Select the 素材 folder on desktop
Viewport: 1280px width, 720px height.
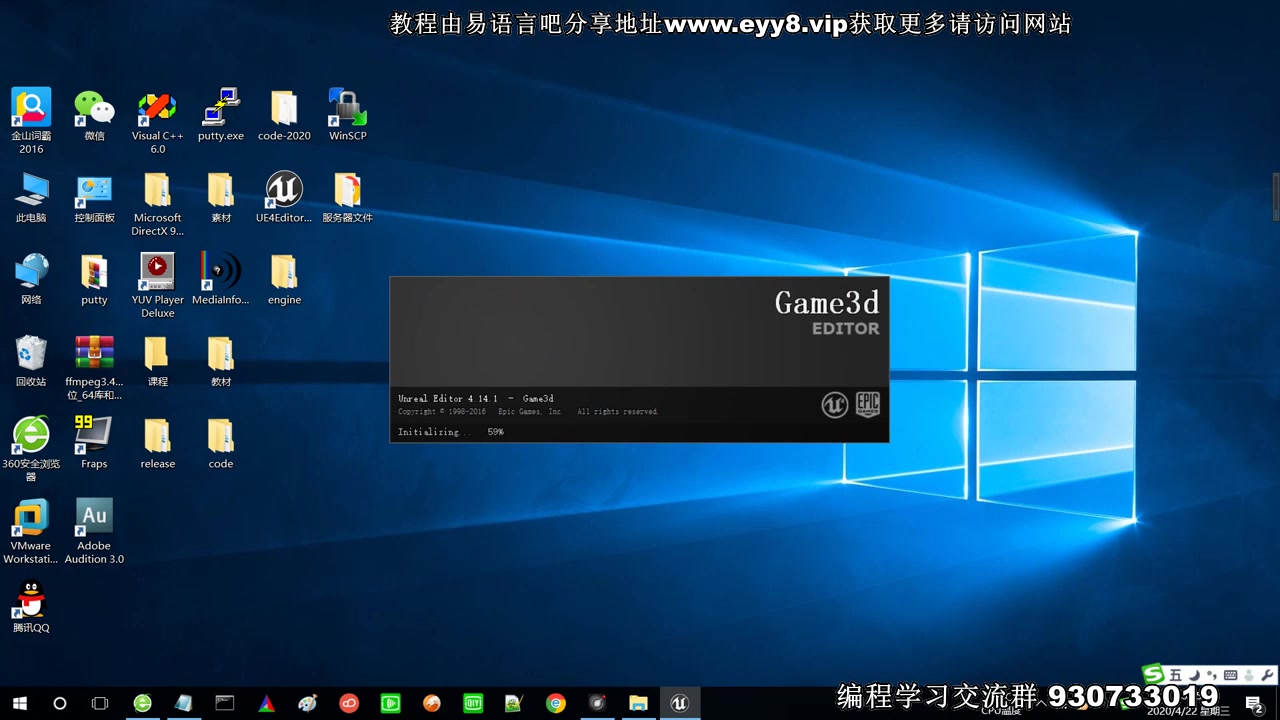[221, 197]
